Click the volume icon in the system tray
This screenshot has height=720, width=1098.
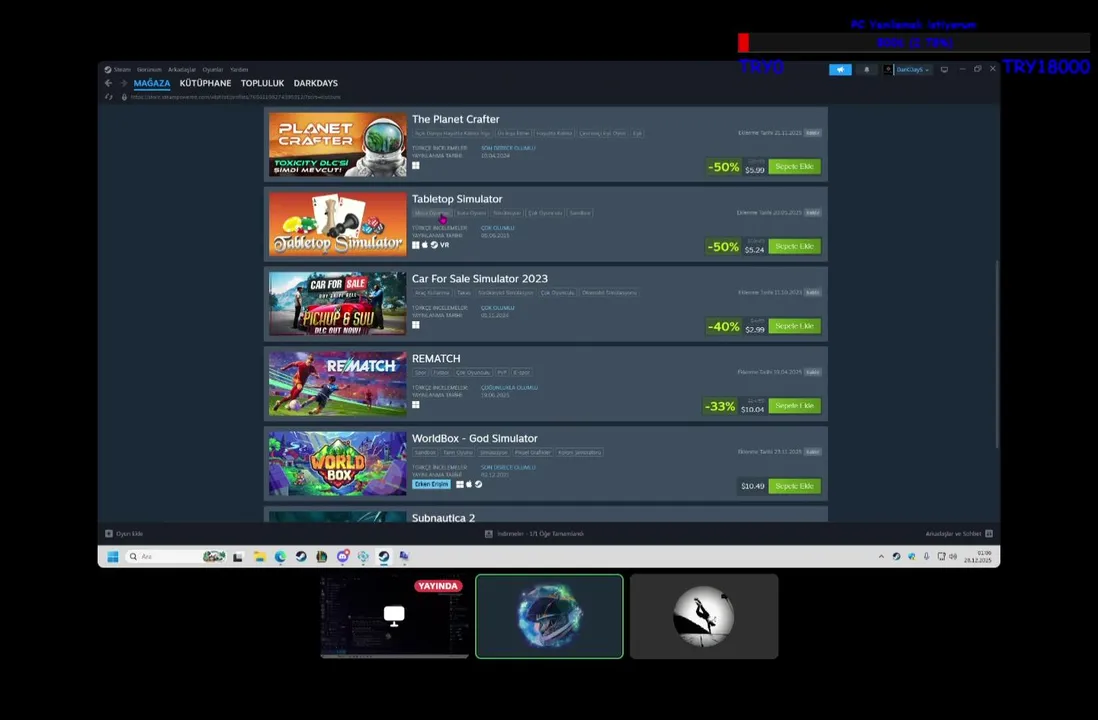click(x=953, y=557)
